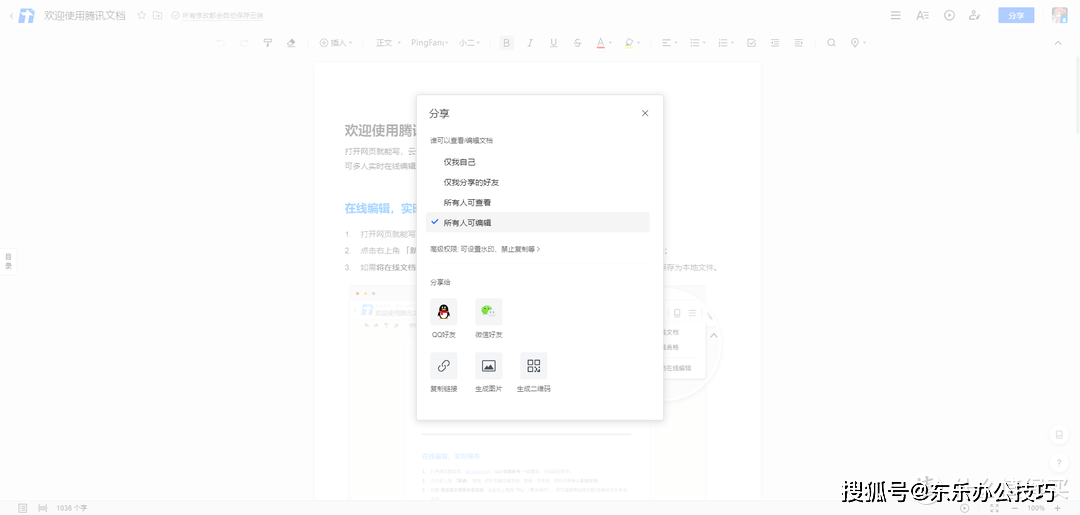Image resolution: width=1080 pixels, height=515 pixels.
Task: Click the 生成二维码 QR code icon
Action: coord(533,366)
